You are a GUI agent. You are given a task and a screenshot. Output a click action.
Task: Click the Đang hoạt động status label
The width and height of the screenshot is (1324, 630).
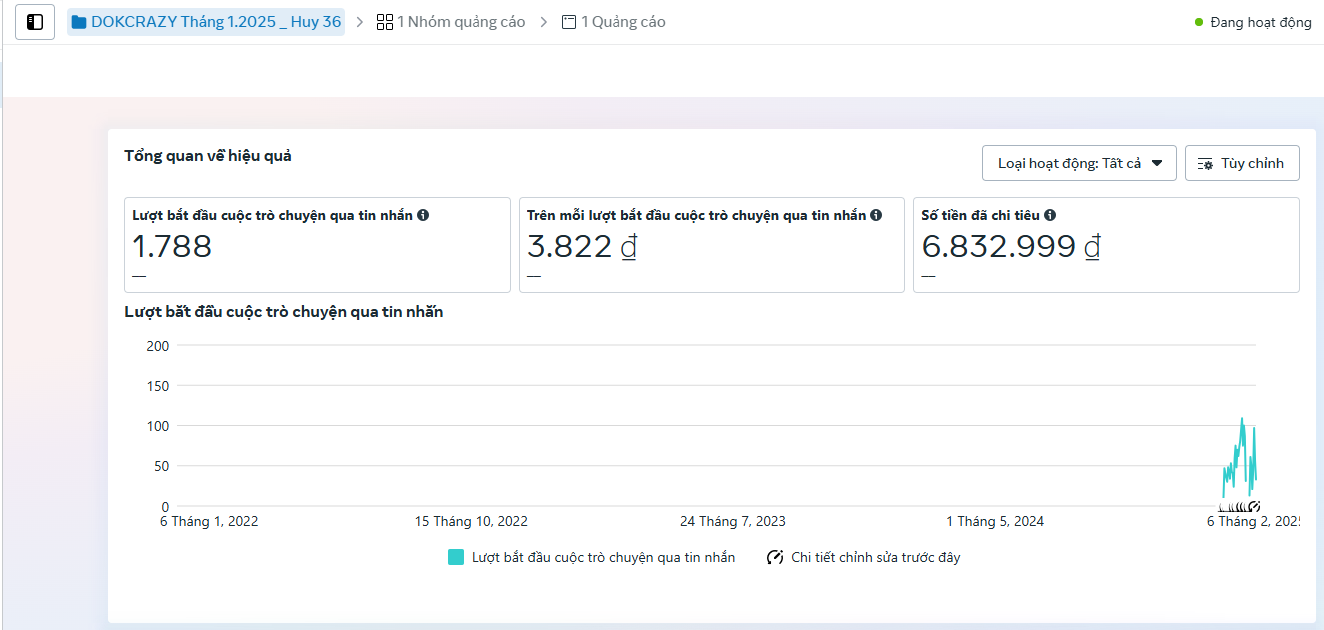[1261, 22]
